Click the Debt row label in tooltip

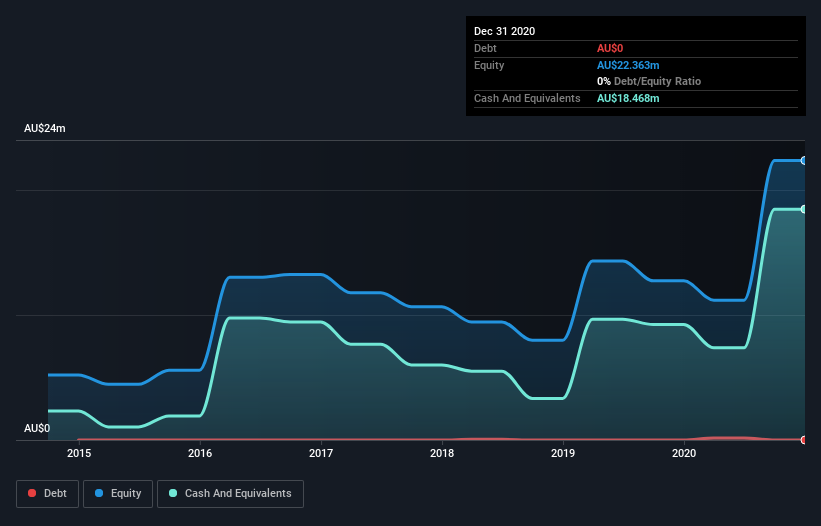[x=485, y=48]
